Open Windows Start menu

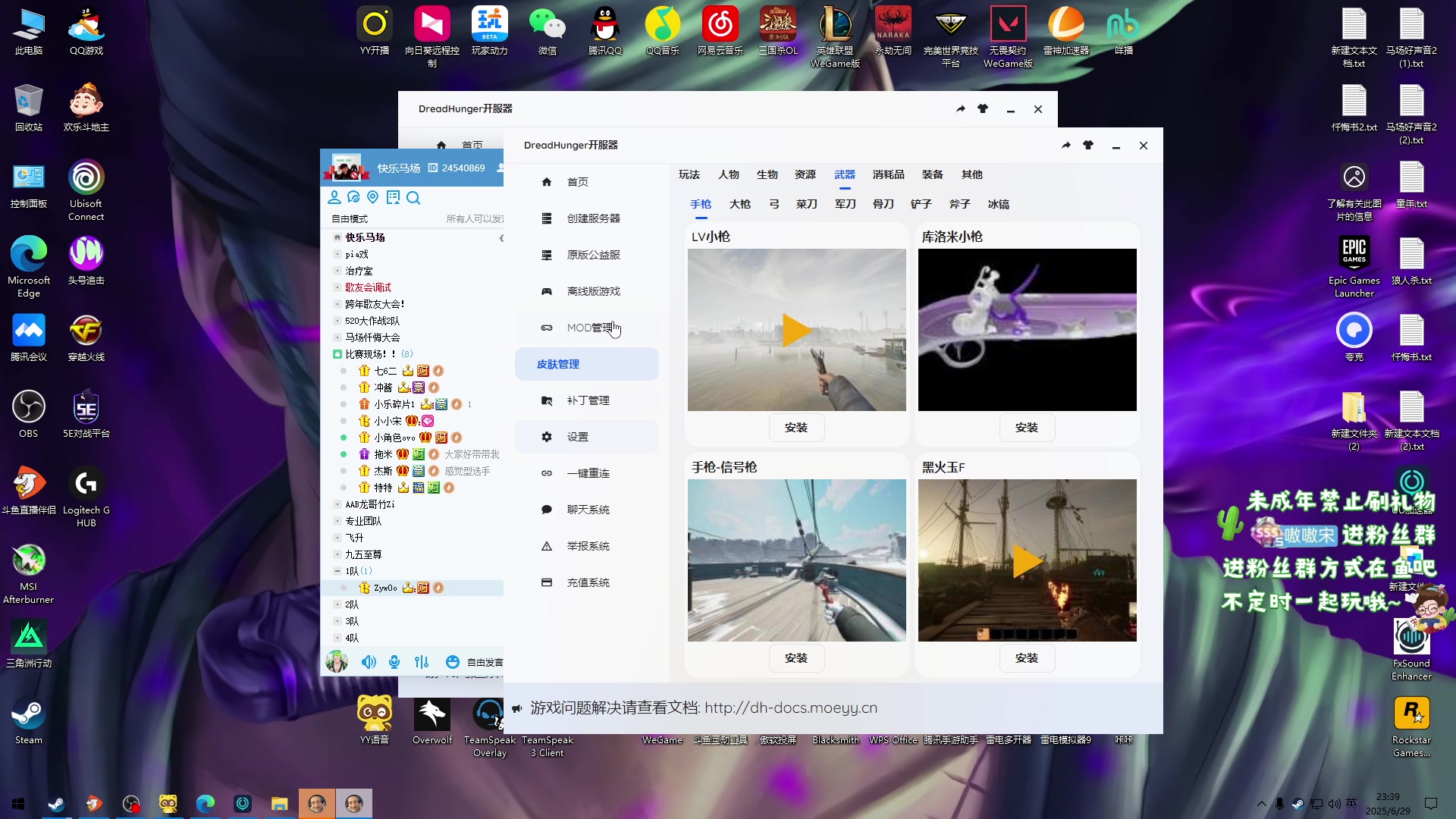[x=18, y=804]
